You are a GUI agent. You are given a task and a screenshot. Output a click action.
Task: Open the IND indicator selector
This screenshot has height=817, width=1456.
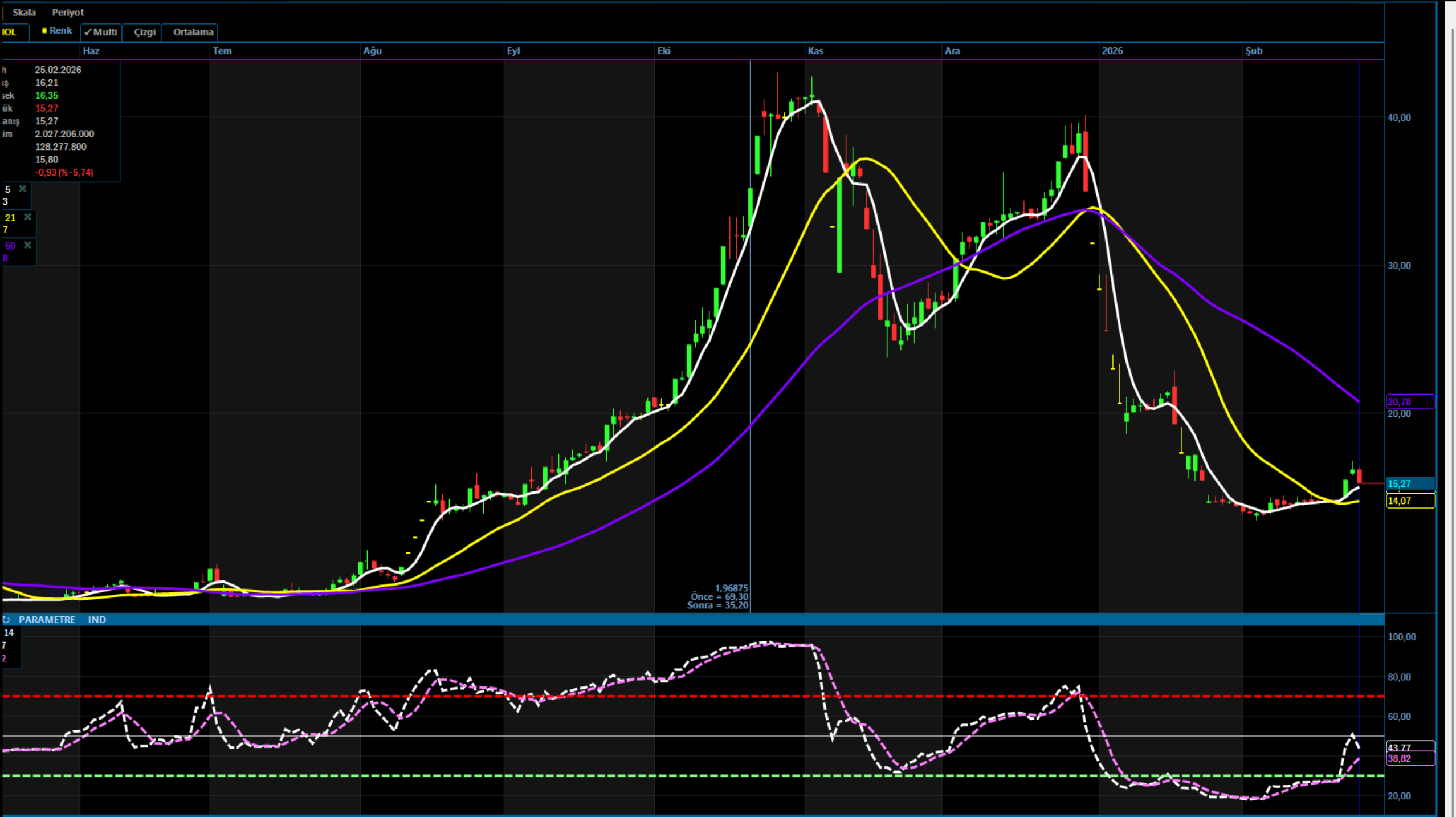point(97,620)
